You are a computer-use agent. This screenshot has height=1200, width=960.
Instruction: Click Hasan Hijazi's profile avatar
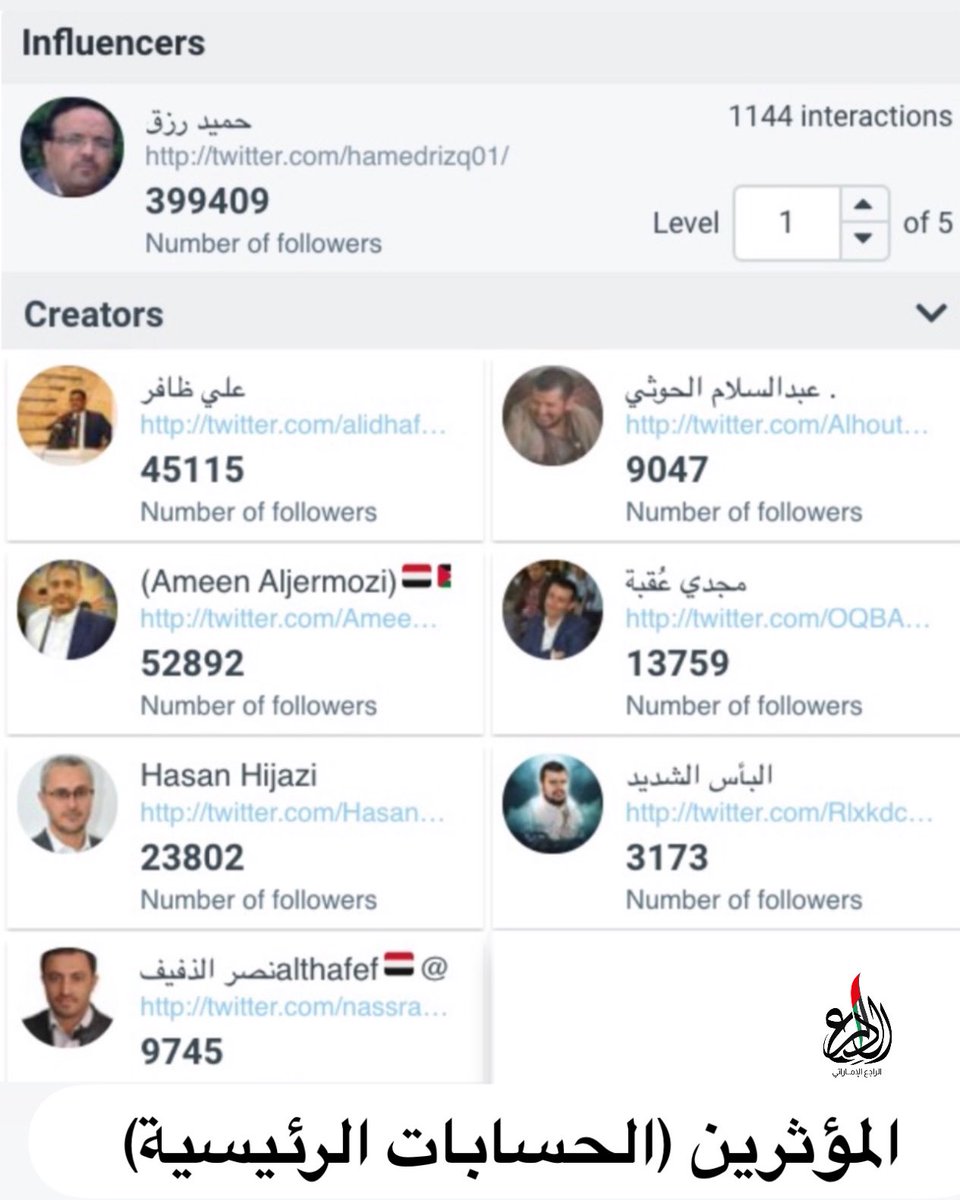click(x=67, y=803)
